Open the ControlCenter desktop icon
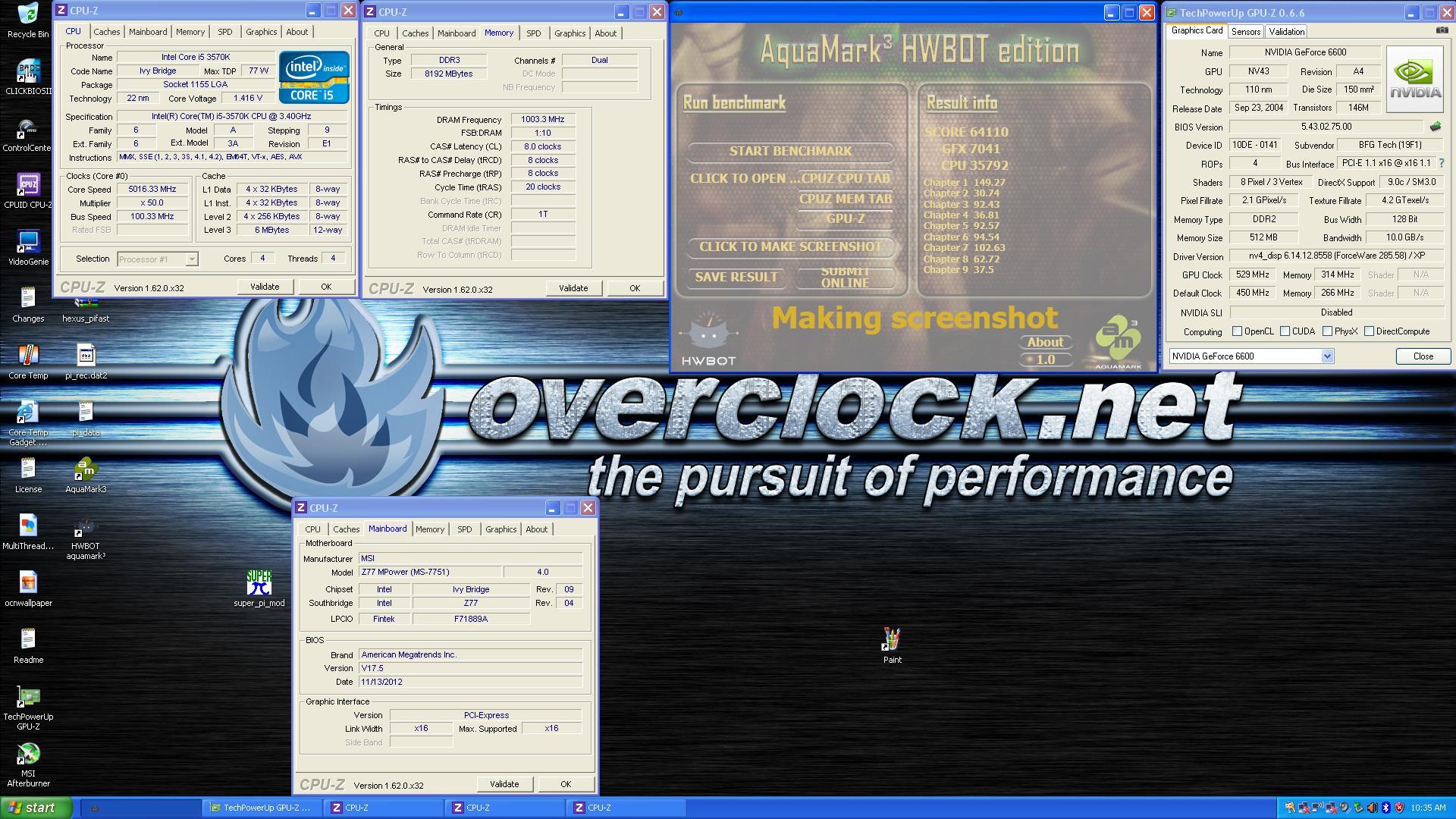The image size is (1456, 819). (x=28, y=133)
